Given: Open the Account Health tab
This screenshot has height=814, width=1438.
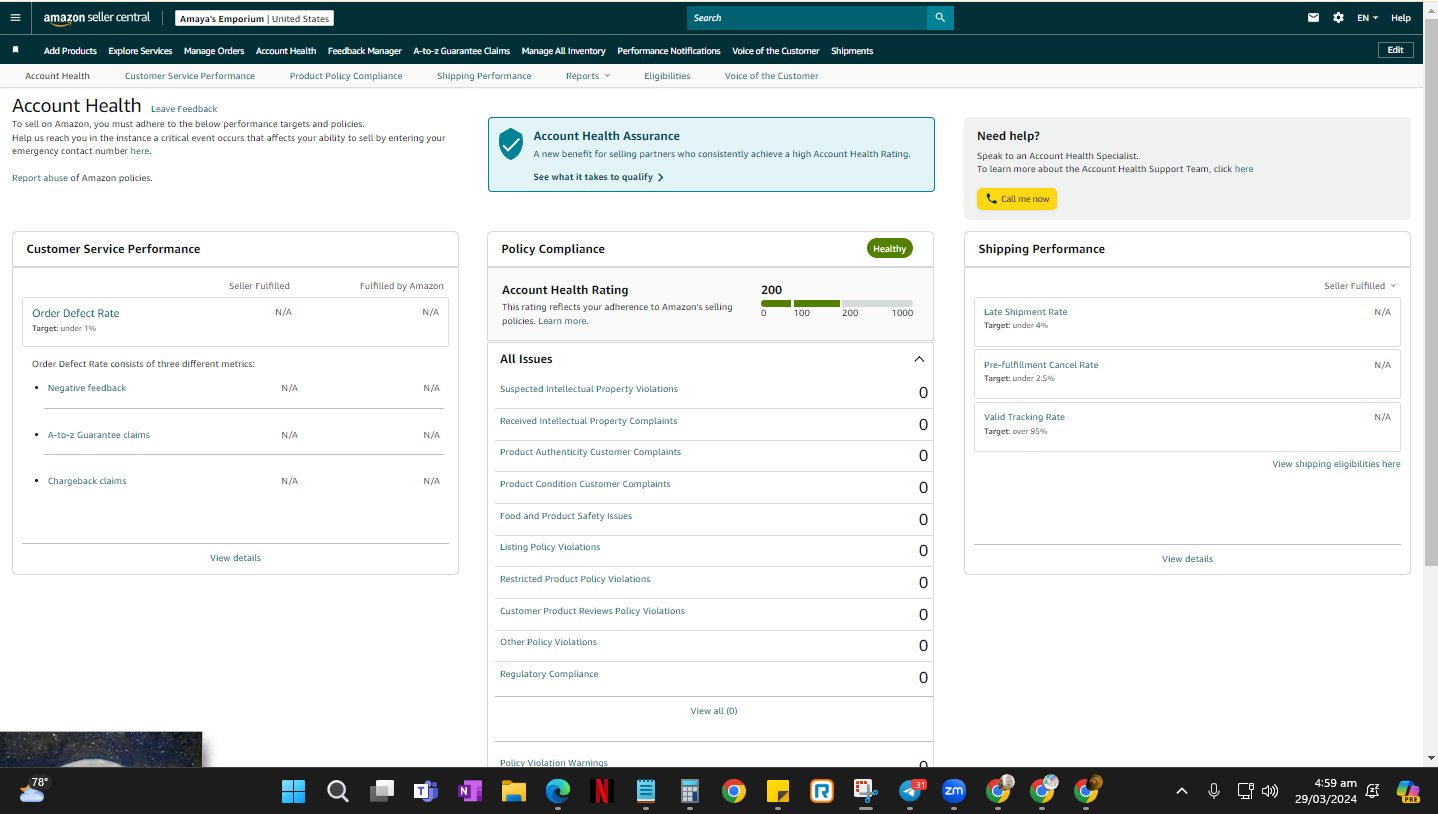Looking at the screenshot, I should coord(57,76).
